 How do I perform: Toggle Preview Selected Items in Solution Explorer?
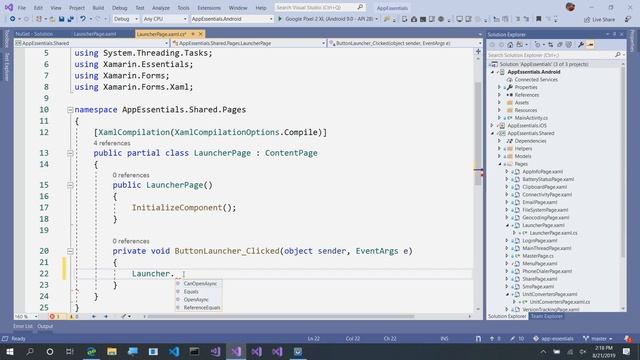tap(590, 45)
